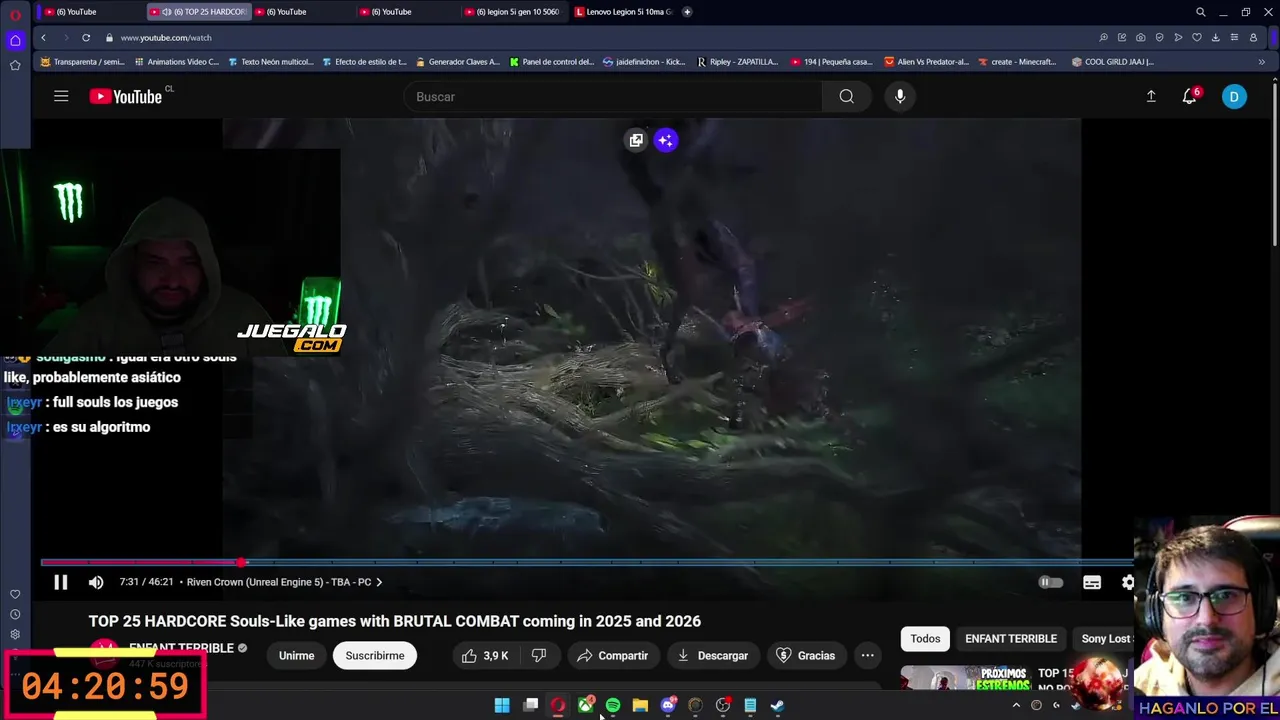Open YouTube notifications bell
The width and height of the screenshot is (1280, 720).
click(x=1190, y=96)
